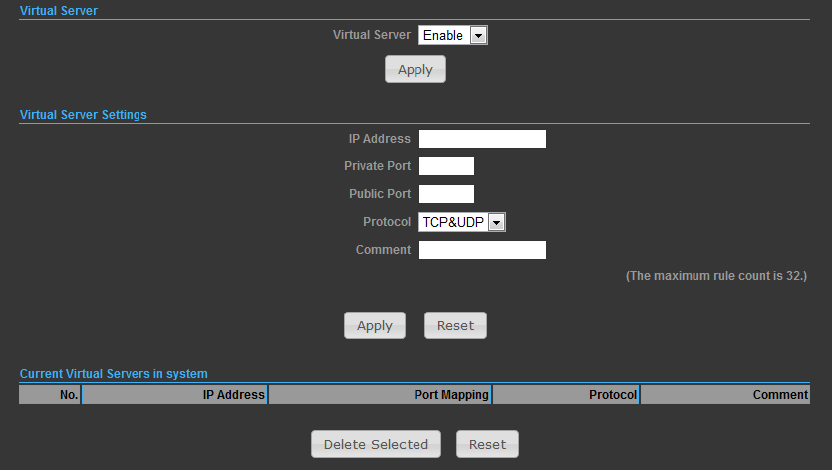
Task: Focus the Comment input field
Action: tap(482, 250)
